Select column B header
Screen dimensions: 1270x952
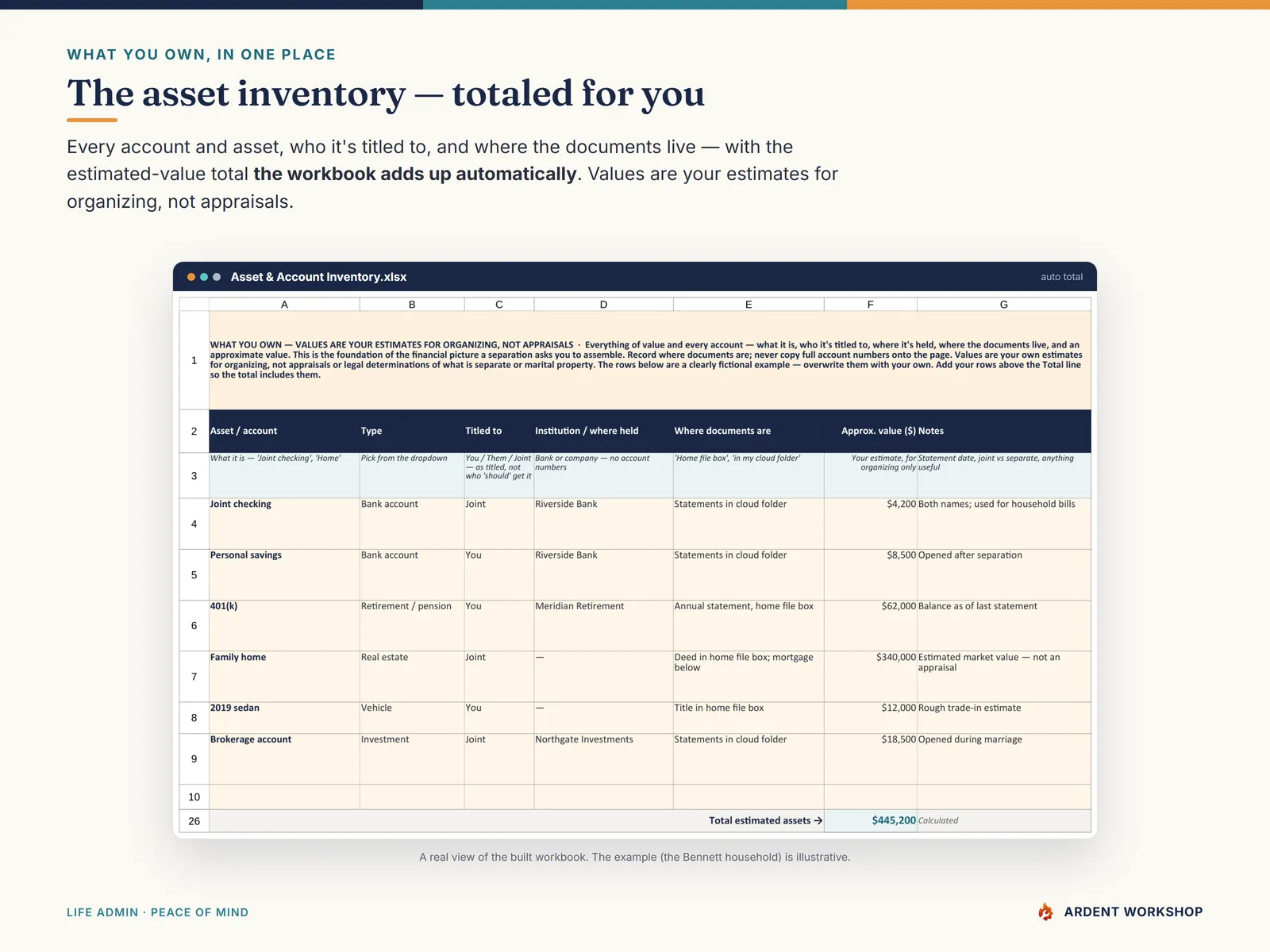point(412,305)
